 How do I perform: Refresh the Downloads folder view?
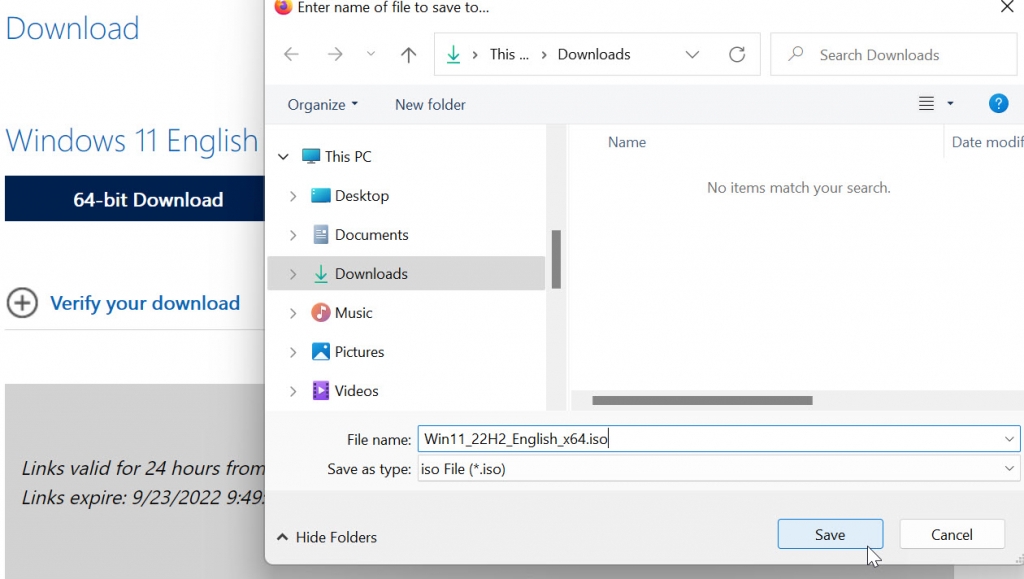738,54
